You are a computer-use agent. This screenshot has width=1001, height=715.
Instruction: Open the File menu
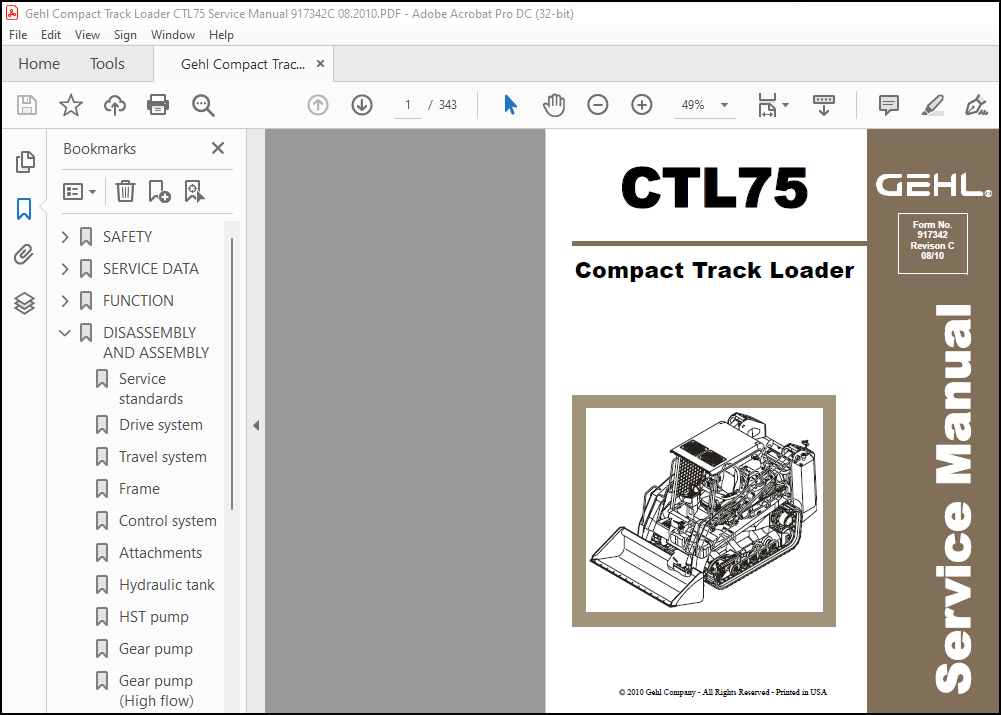point(18,34)
